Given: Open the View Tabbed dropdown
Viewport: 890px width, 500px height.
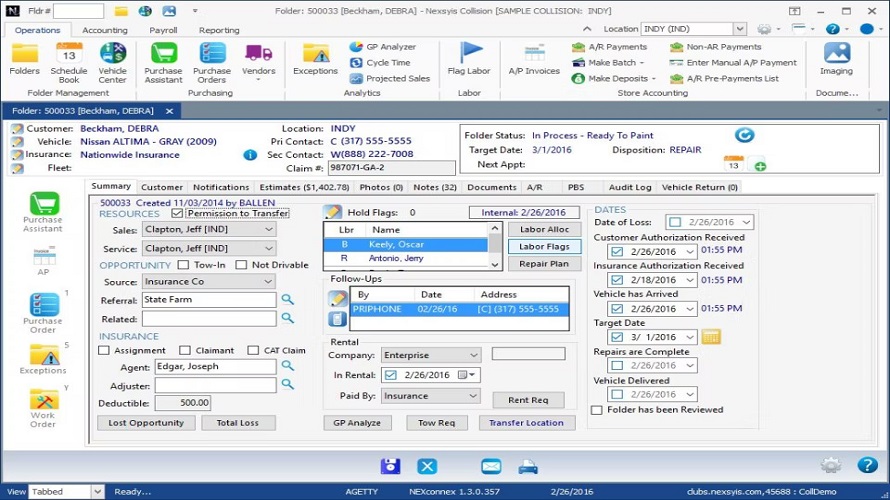Looking at the screenshot, I should point(97,491).
